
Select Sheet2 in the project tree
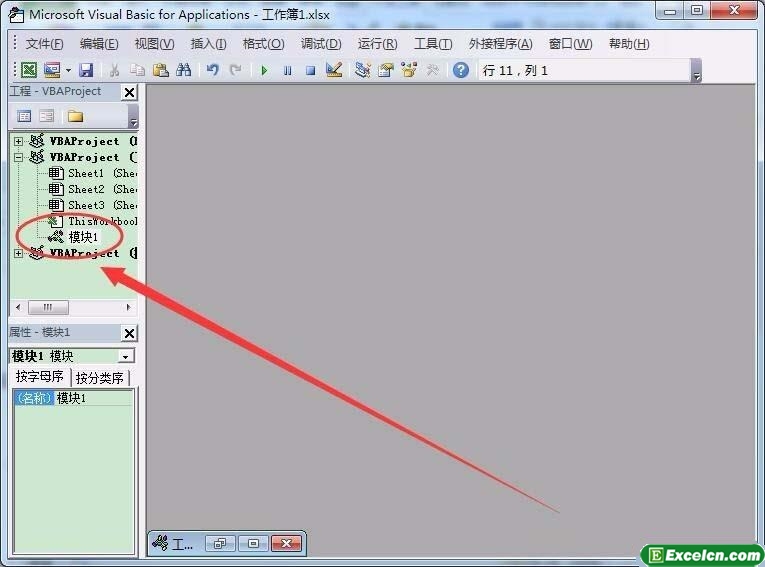(93, 189)
